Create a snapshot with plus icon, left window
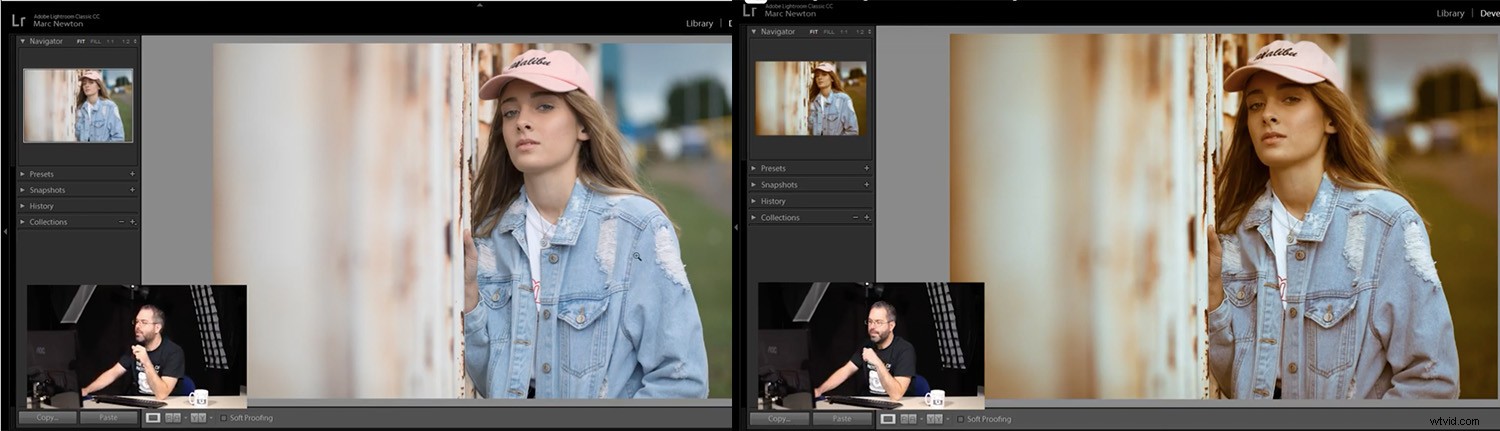This screenshot has width=1500, height=431. pyautogui.click(x=132, y=190)
